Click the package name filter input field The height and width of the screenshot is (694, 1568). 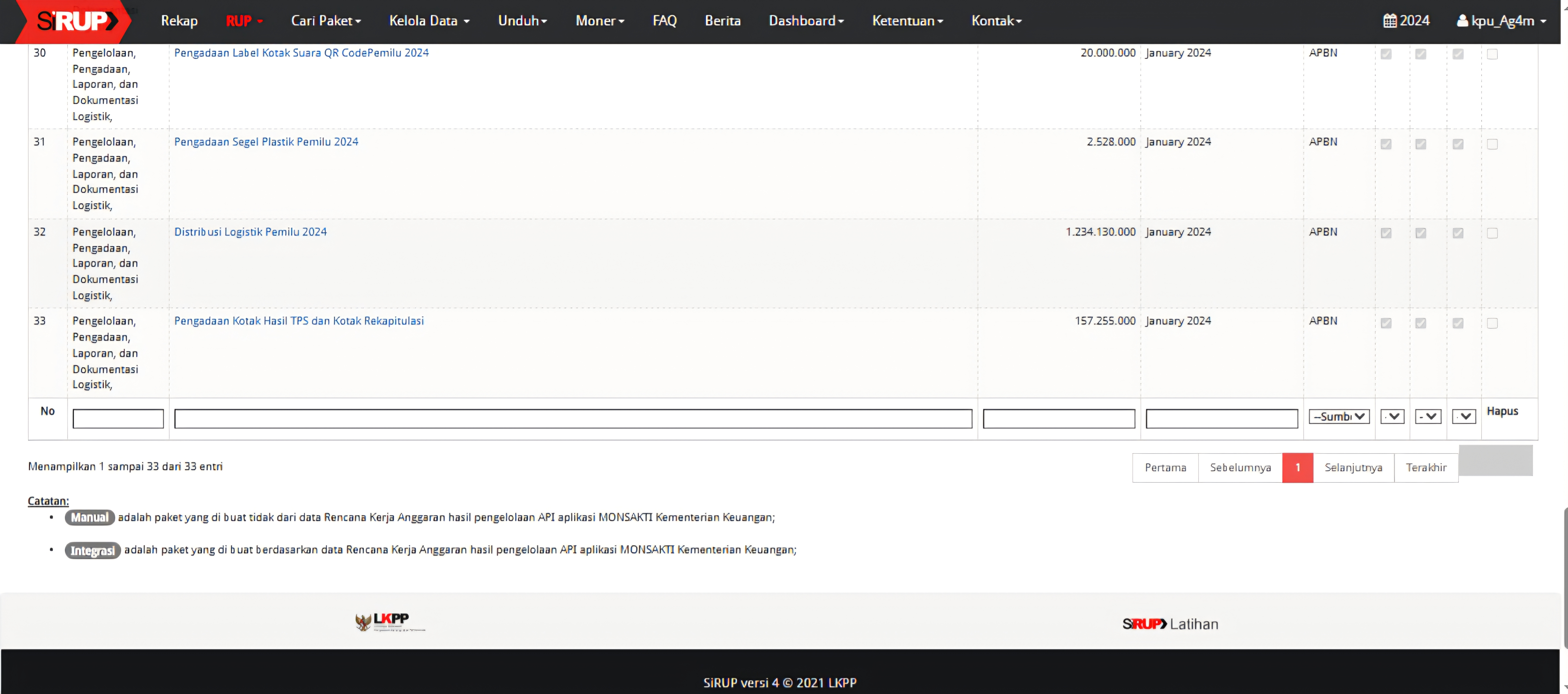573,419
